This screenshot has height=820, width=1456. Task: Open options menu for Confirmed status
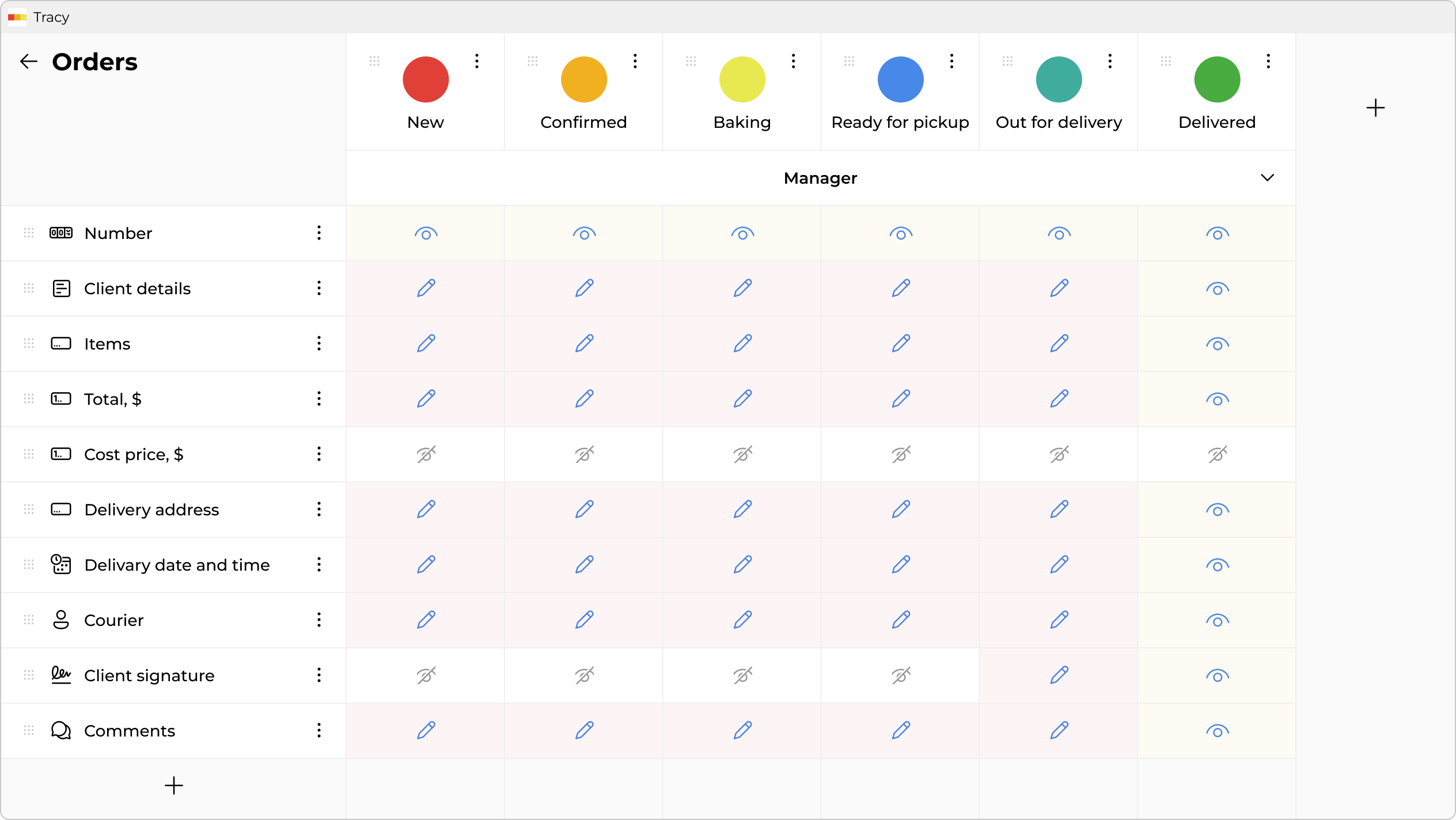635,61
